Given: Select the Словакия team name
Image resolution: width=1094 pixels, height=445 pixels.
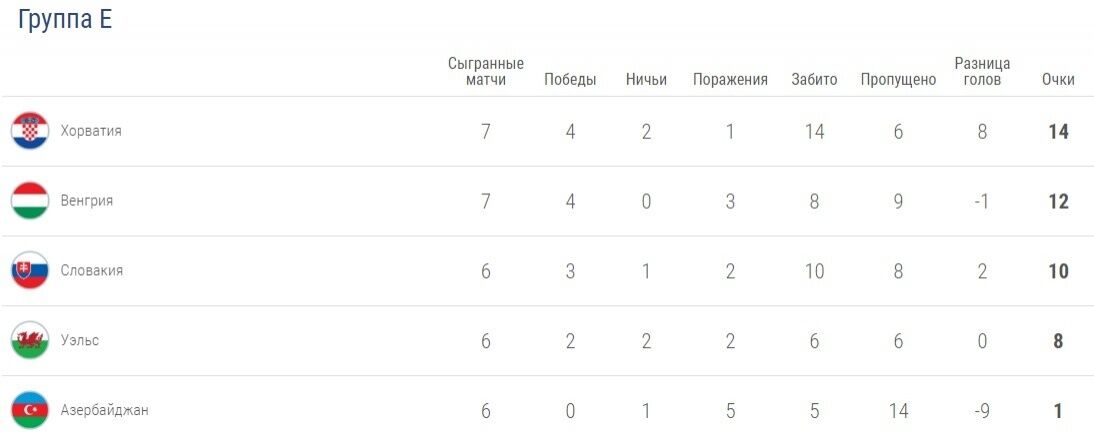Looking at the screenshot, I should click(92, 271).
